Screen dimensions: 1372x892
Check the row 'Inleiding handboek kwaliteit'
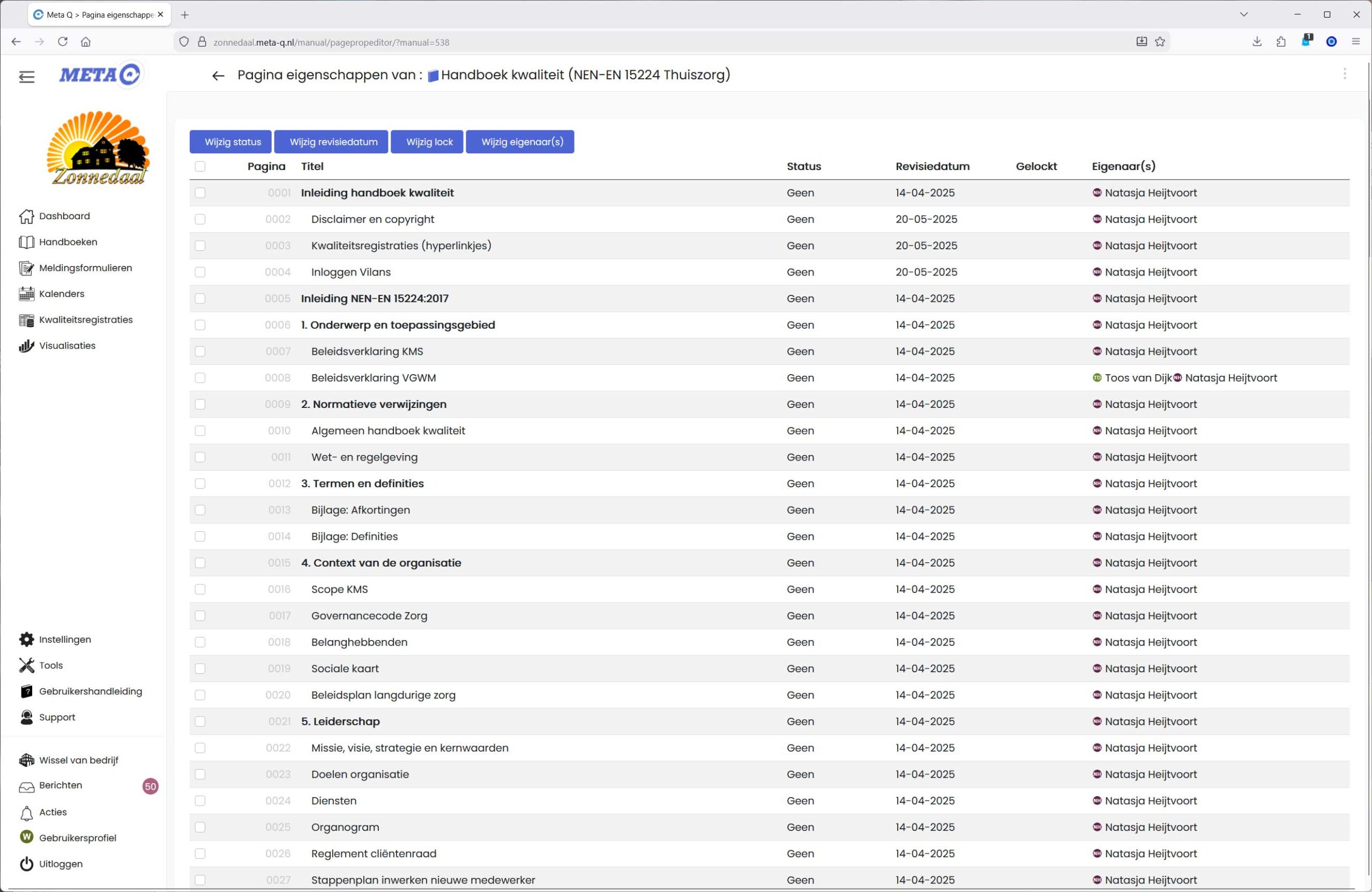pos(200,193)
